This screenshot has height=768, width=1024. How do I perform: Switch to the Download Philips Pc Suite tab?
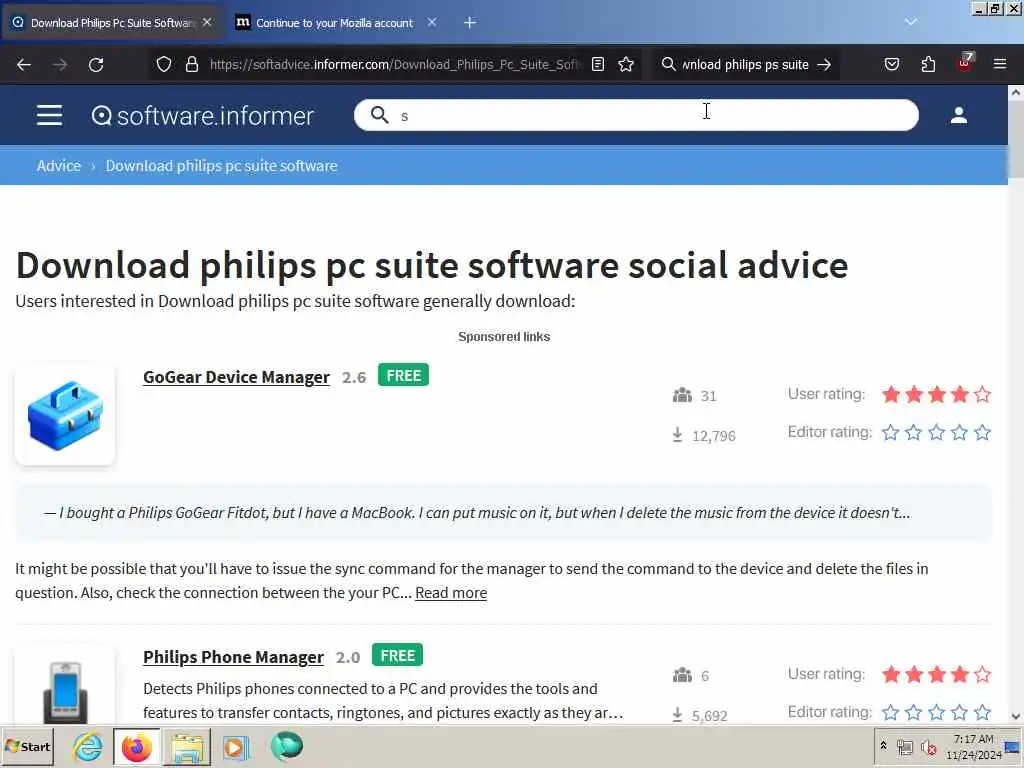tap(112, 23)
